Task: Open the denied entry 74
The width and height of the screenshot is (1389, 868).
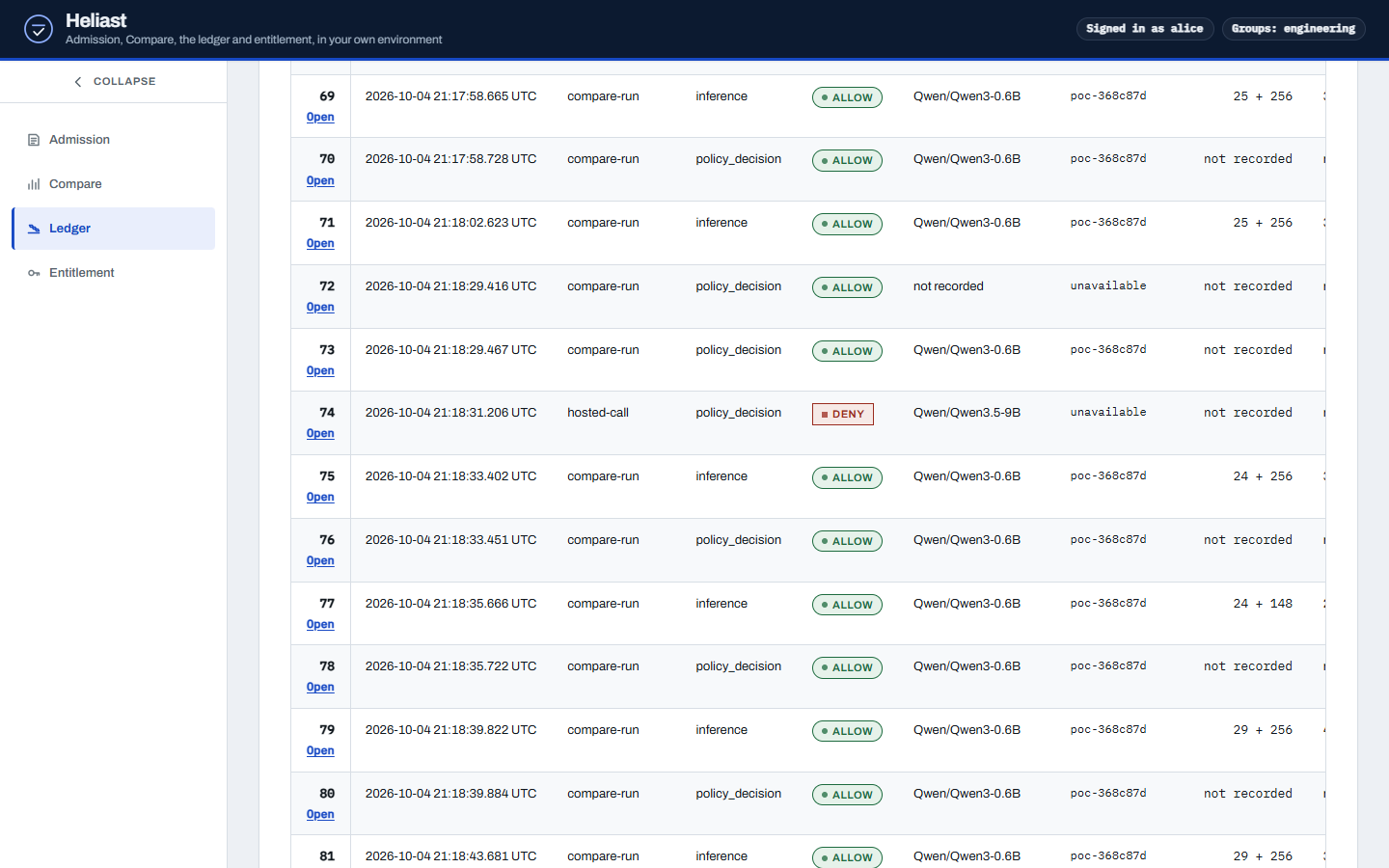Action: pyautogui.click(x=320, y=433)
